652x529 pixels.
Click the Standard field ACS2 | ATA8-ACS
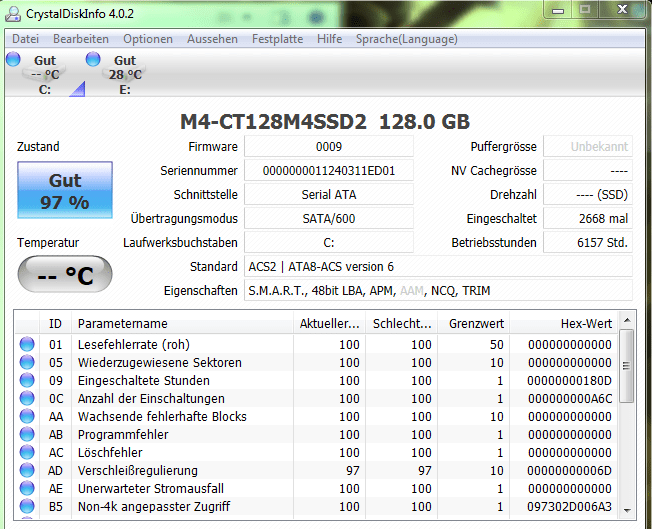tap(438, 267)
